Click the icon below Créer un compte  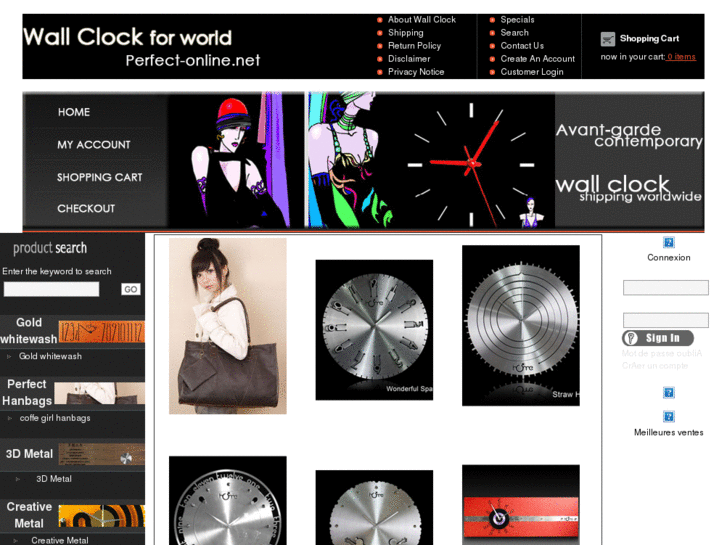669,392
